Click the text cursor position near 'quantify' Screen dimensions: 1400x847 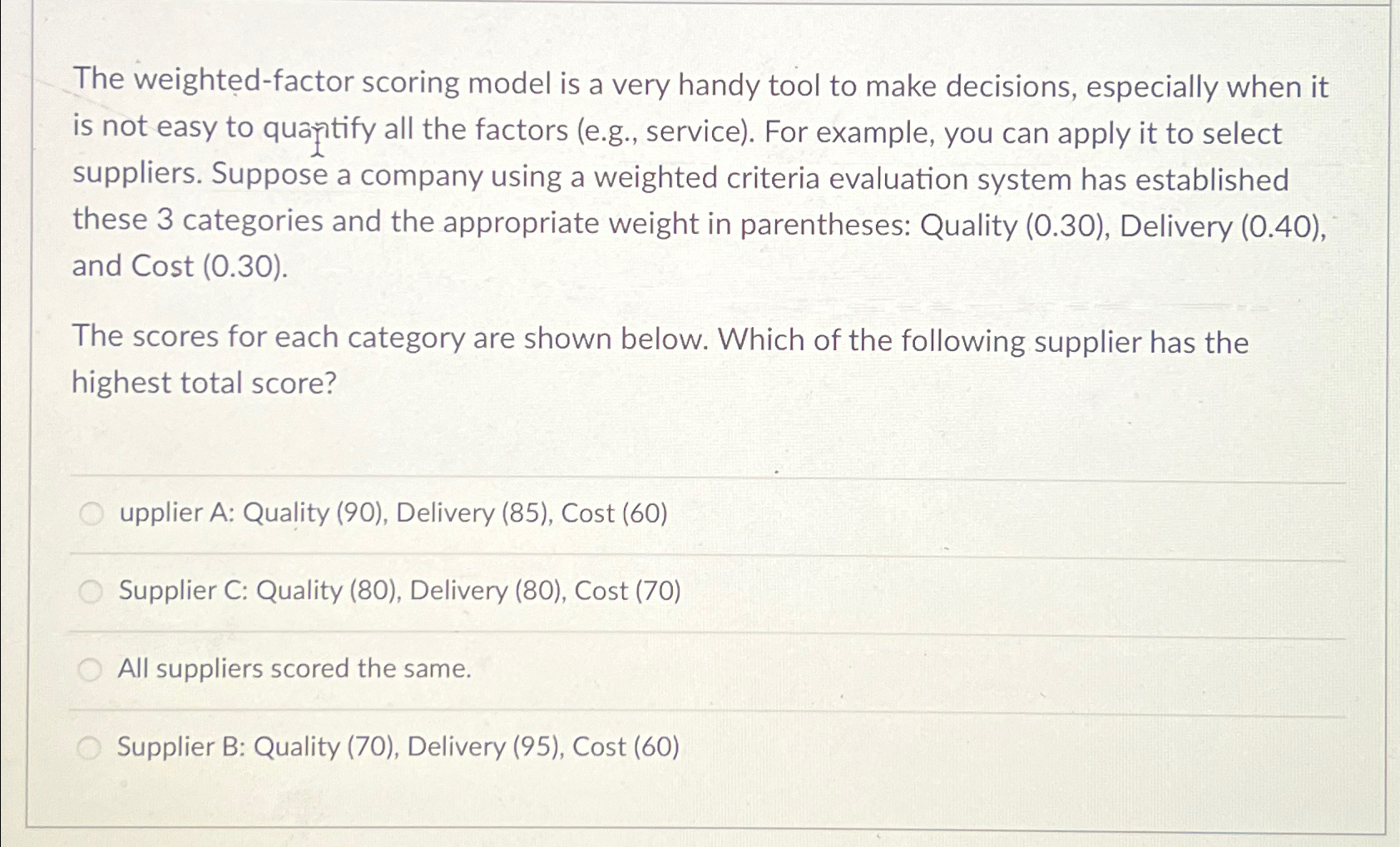(317, 142)
